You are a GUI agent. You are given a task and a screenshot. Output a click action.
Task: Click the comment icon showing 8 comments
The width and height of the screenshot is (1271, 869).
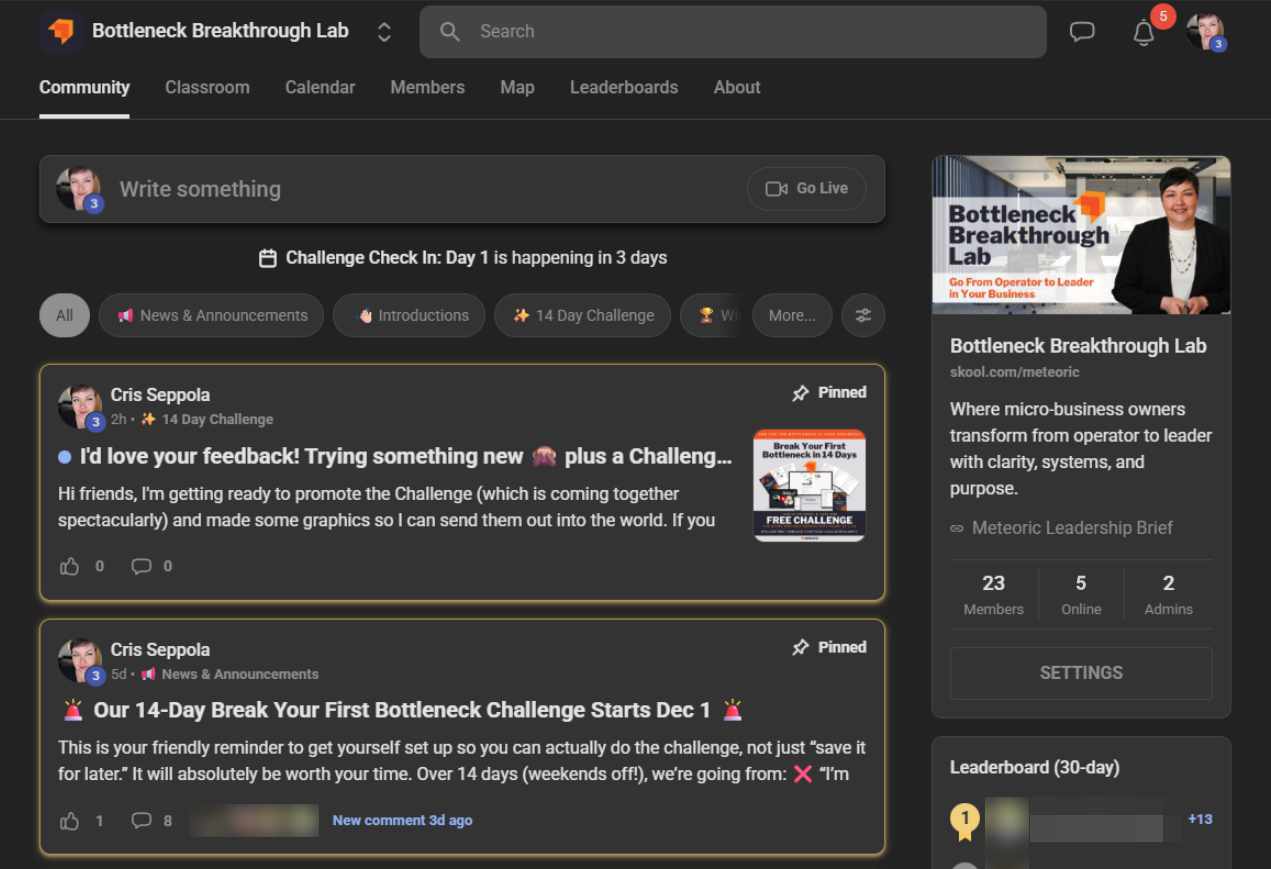(x=142, y=821)
